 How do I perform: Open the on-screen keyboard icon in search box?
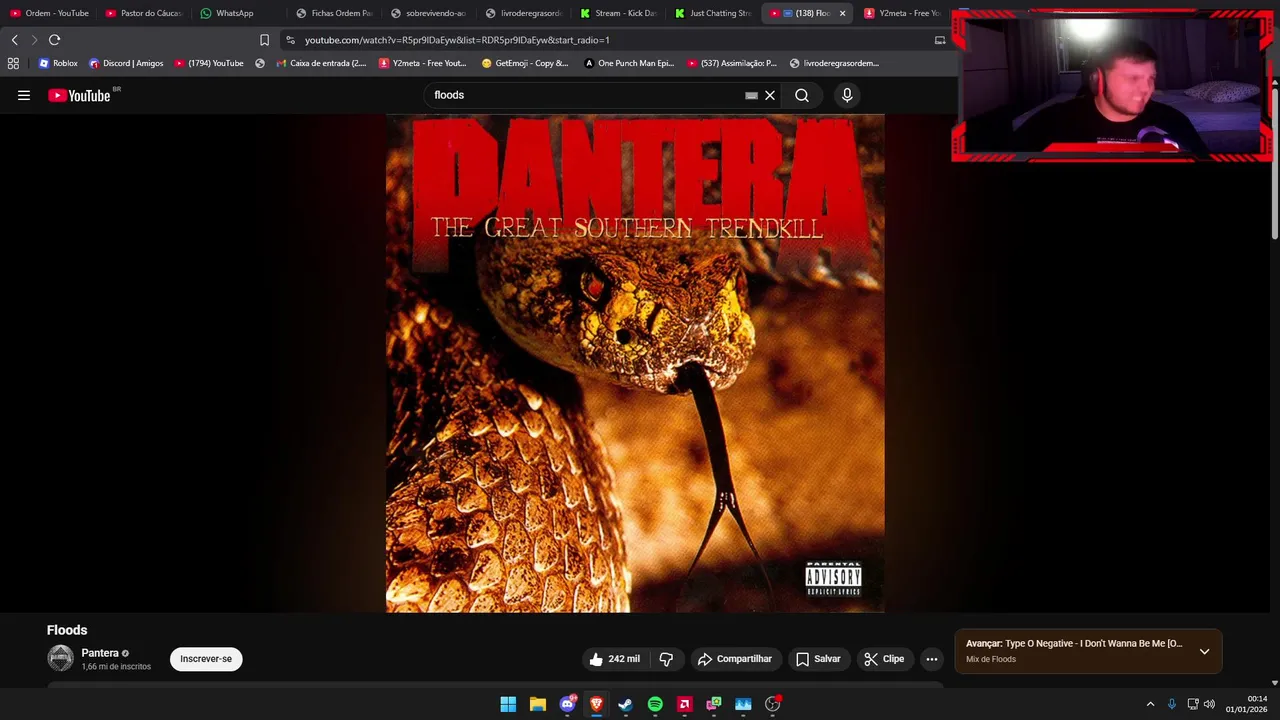[x=751, y=95]
